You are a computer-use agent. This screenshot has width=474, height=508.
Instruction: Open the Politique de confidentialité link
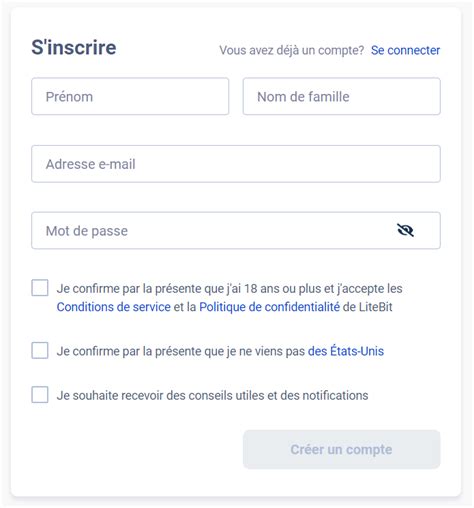(269, 307)
